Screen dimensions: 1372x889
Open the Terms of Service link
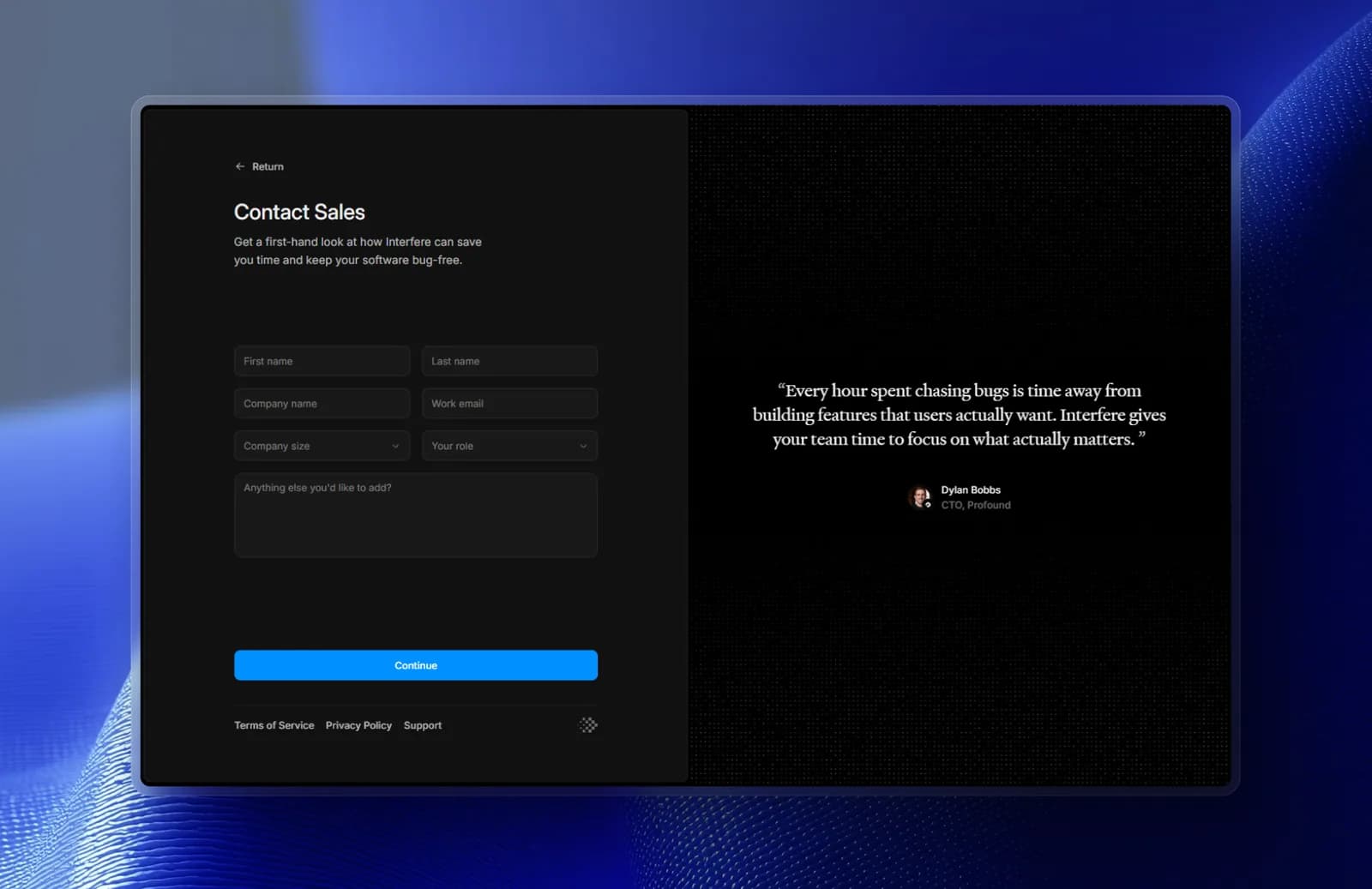274,725
